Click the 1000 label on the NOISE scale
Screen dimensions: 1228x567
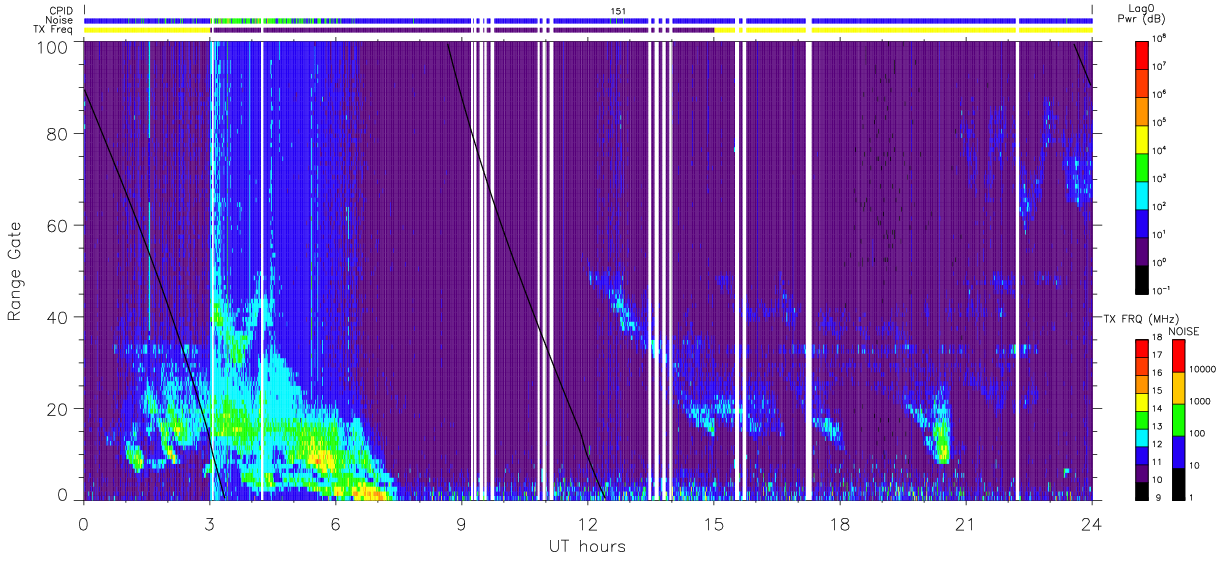click(x=1202, y=402)
